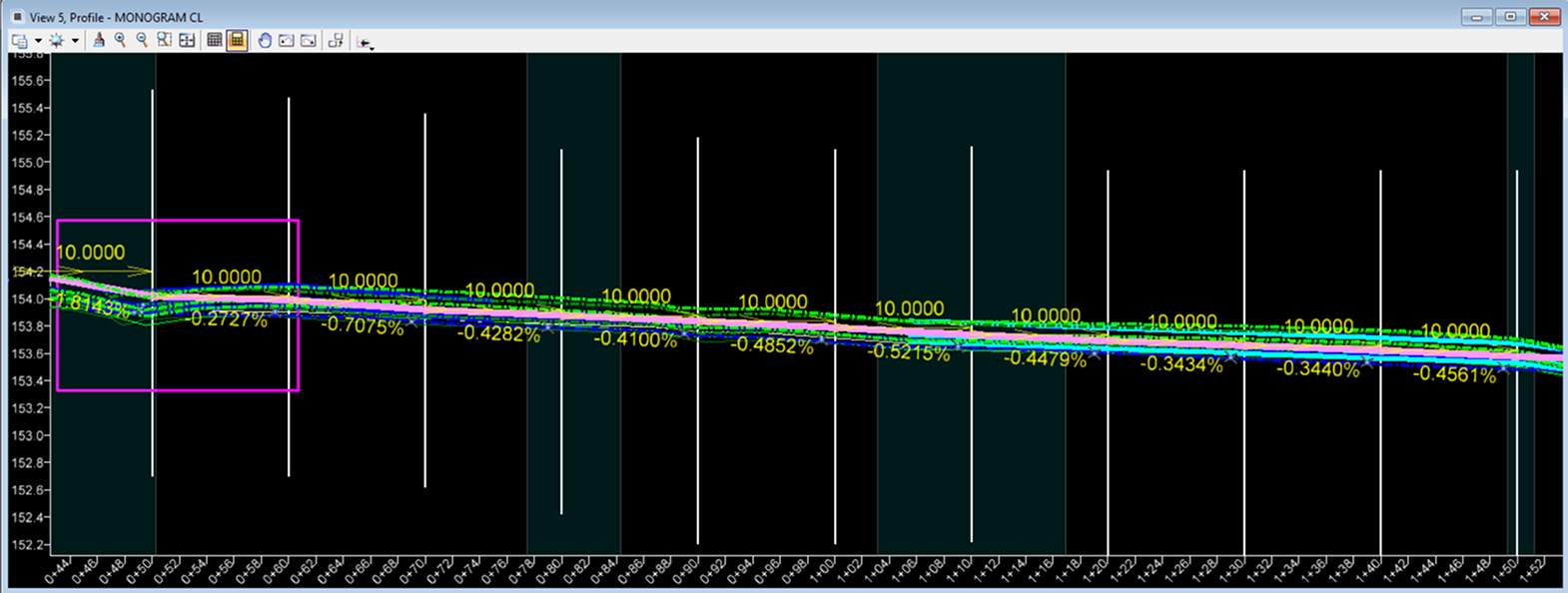Image resolution: width=1568 pixels, height=593 pixels.
Task: Toggle the gray grid icon beside highlighted button
Action: click(x=214, y=41)
